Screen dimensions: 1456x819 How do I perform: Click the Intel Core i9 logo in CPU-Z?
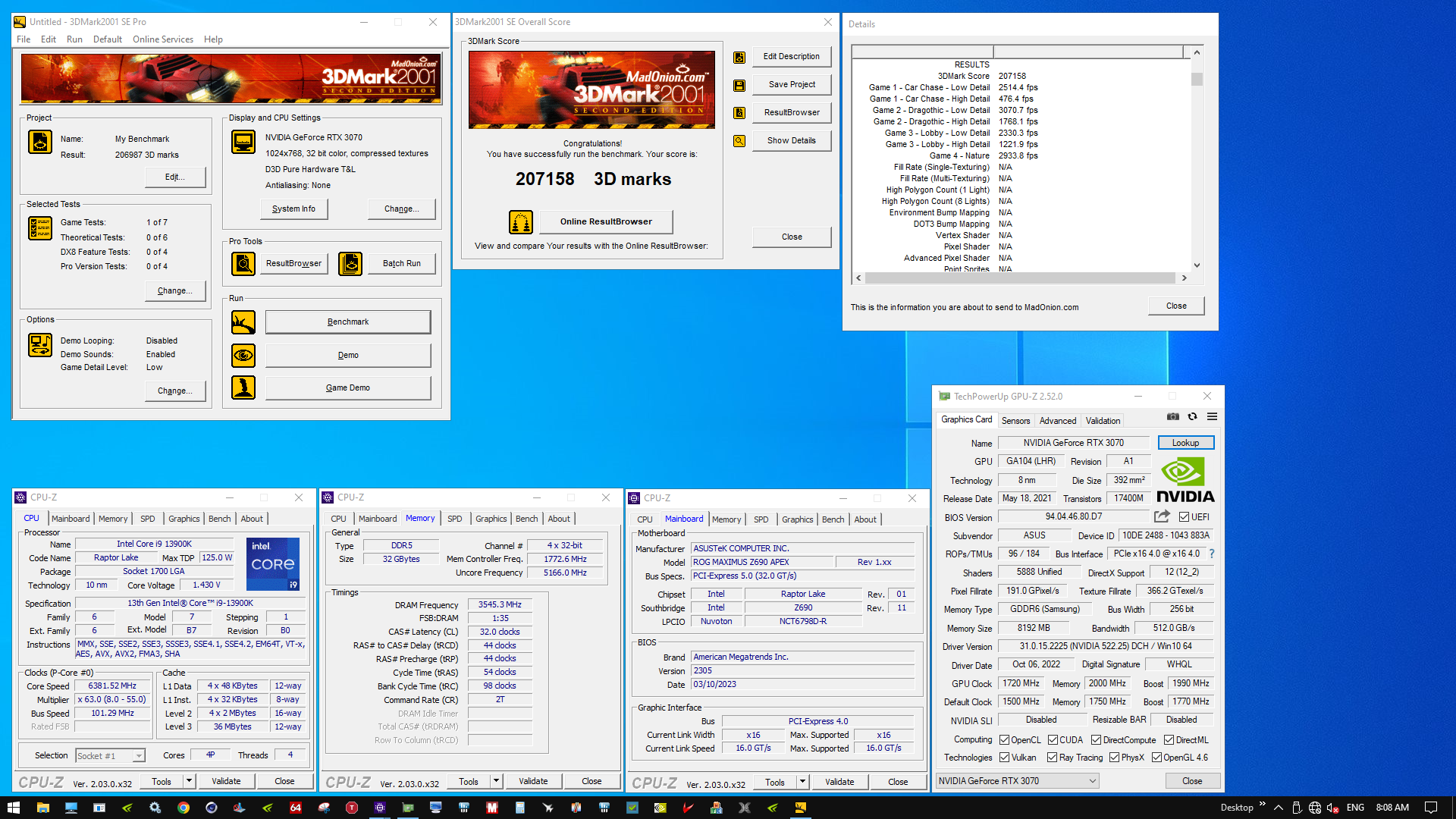273,564
